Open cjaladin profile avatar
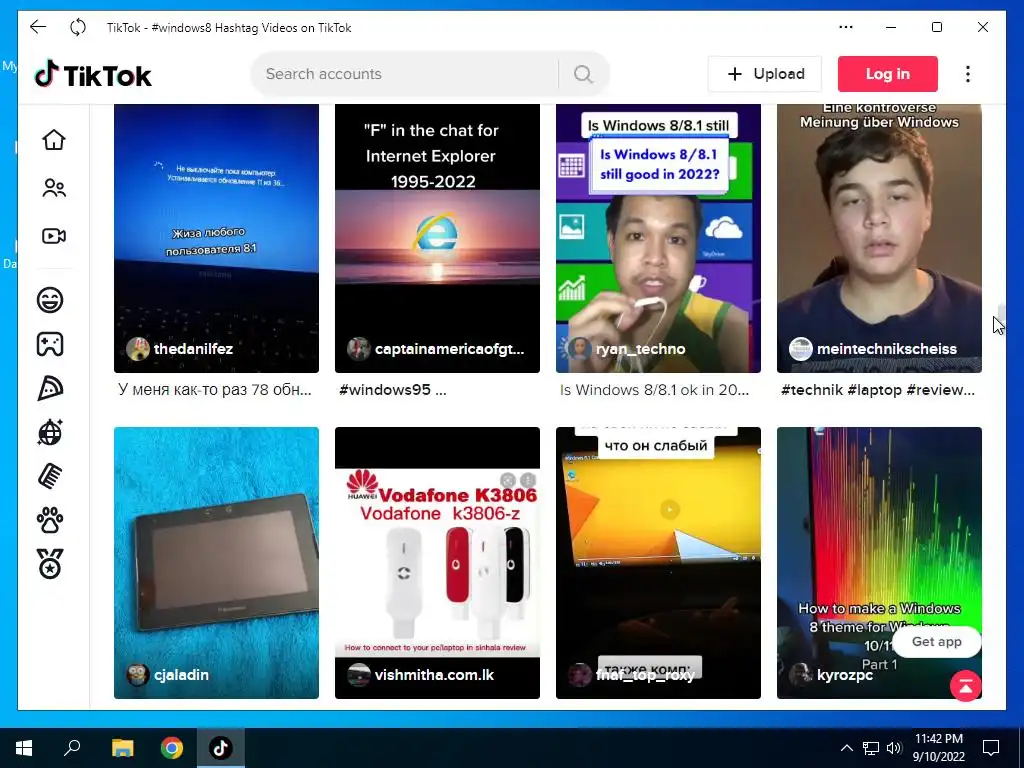The image size is (1024, 768). click(x=138, y=675)
